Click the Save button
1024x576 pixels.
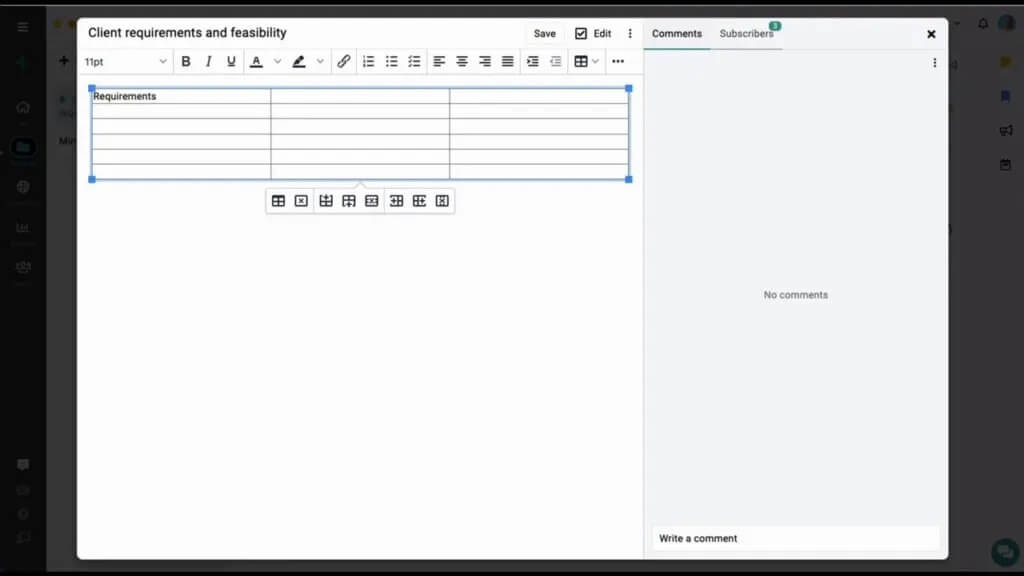tap(544, 33)
